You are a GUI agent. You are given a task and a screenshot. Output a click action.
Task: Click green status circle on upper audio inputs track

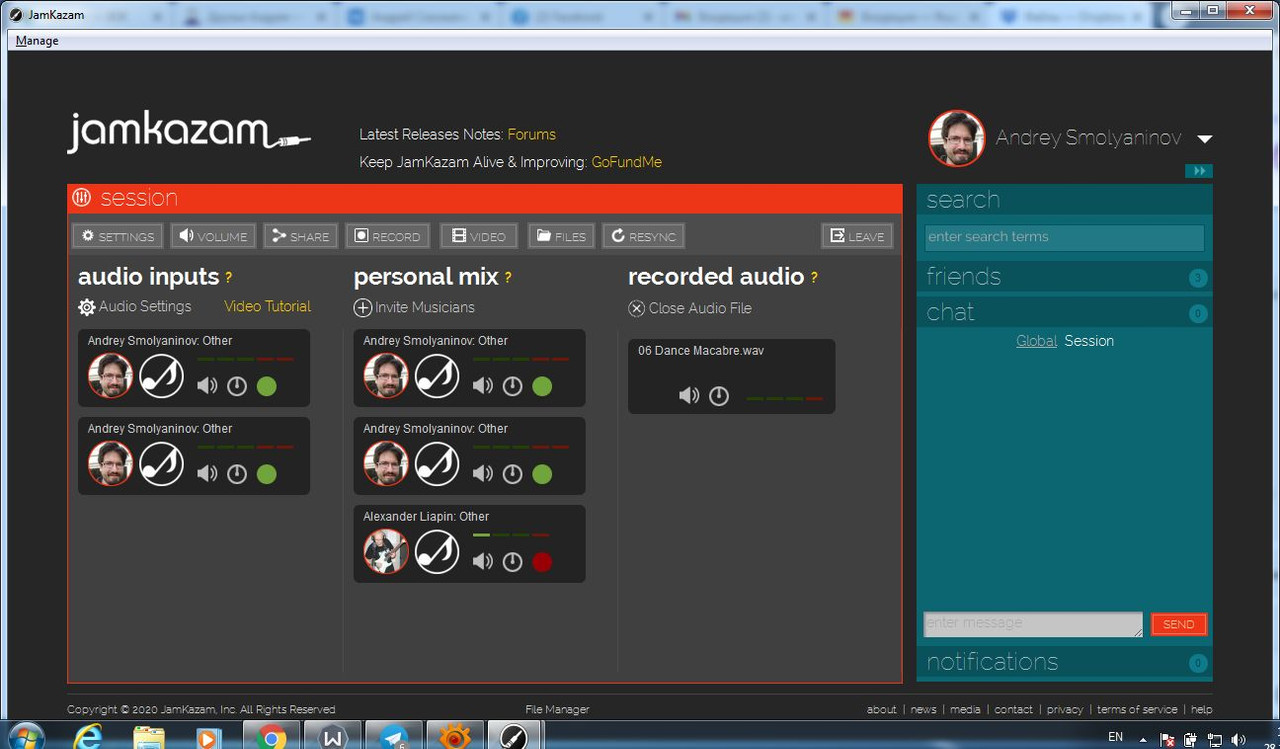coord(266,386)
